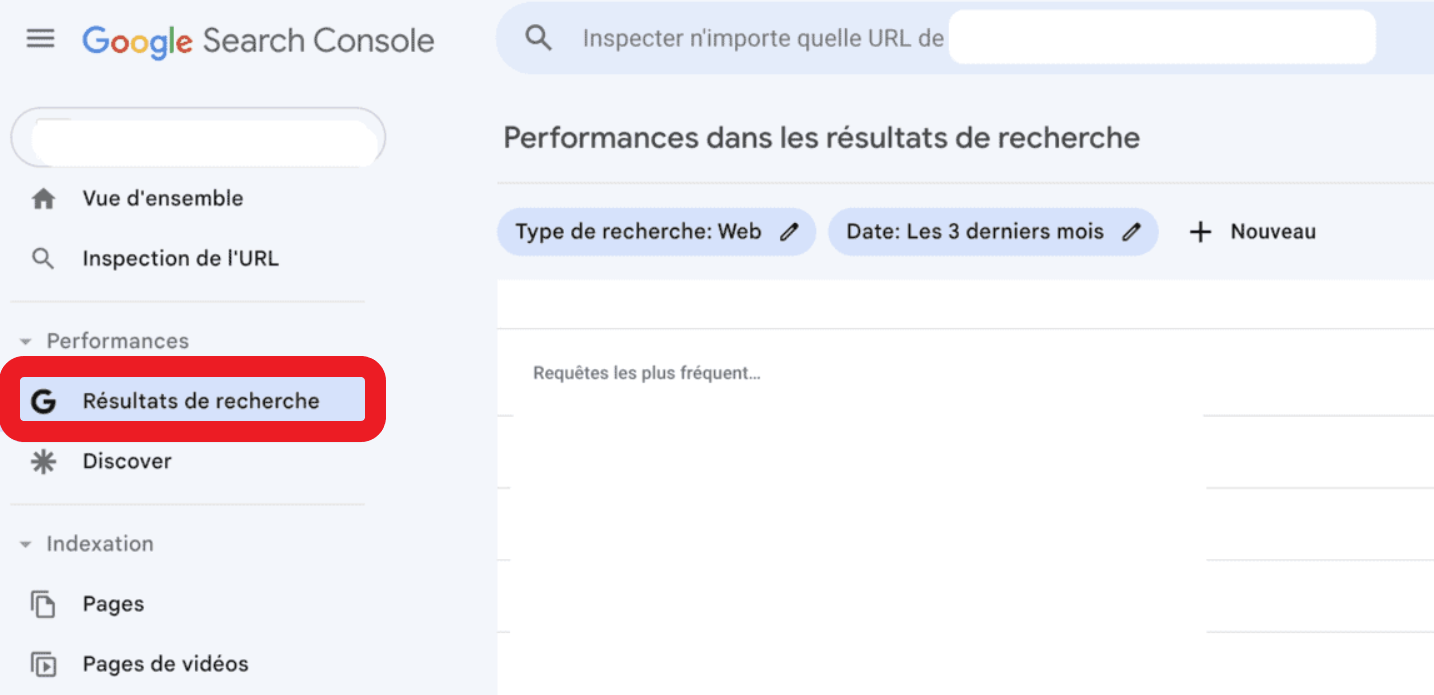Edit the search type filter pencil icon
The height and width of the screenshot is (695, 1434).
coord(789,231)
